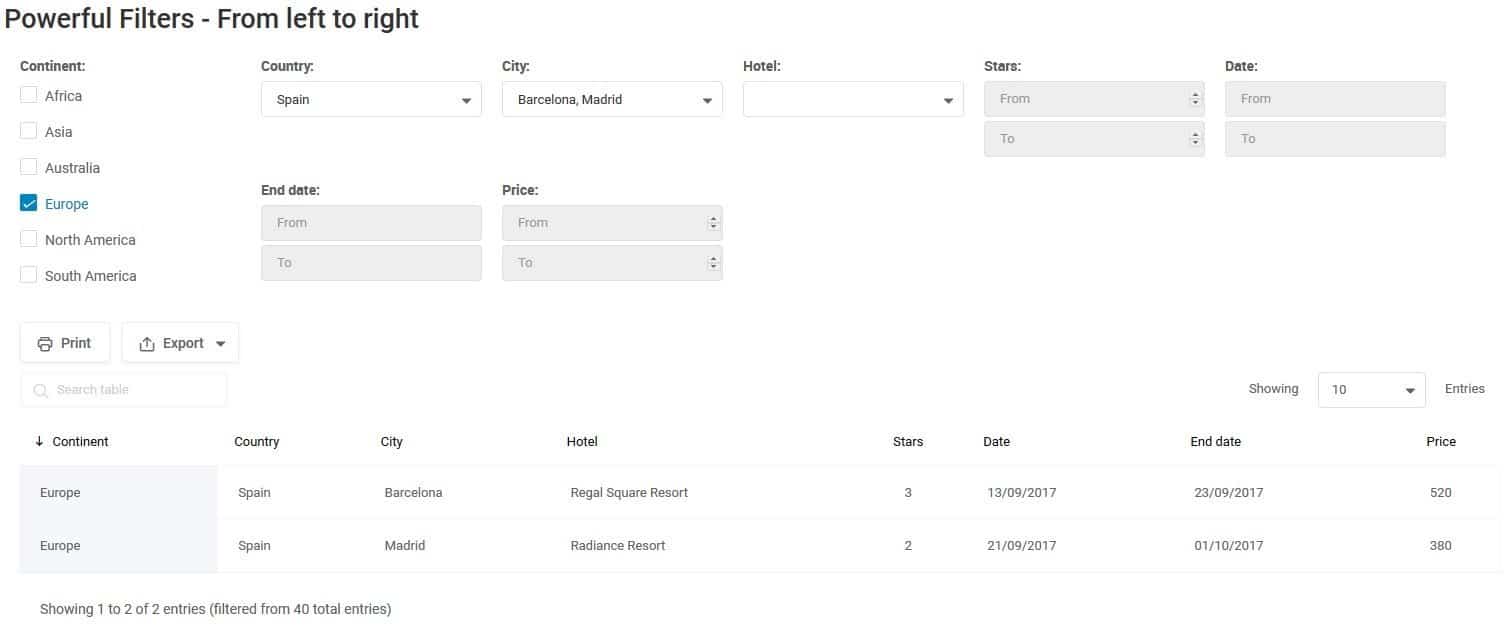The height and width of the screenshot is (625, 1510).
Task: Tick the Asia checkbox
Action: tap(29, 131)
